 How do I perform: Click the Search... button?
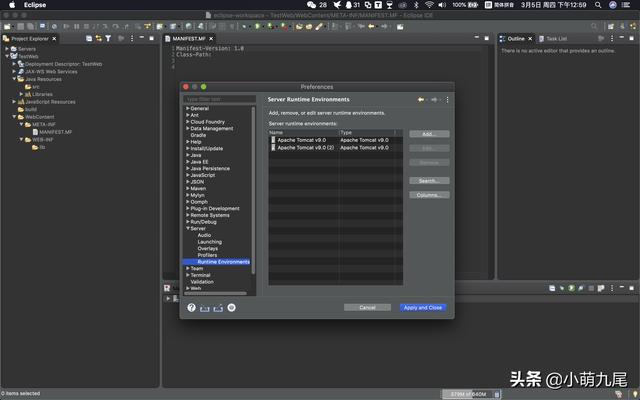[x=429, y=180]
